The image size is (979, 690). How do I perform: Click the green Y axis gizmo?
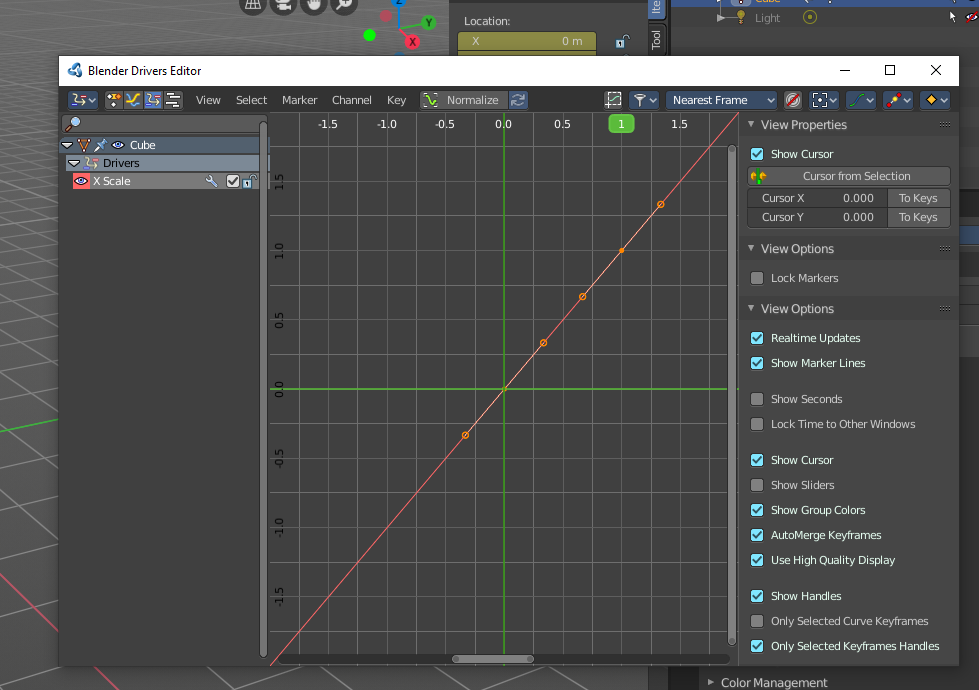(x=428, y=23)
